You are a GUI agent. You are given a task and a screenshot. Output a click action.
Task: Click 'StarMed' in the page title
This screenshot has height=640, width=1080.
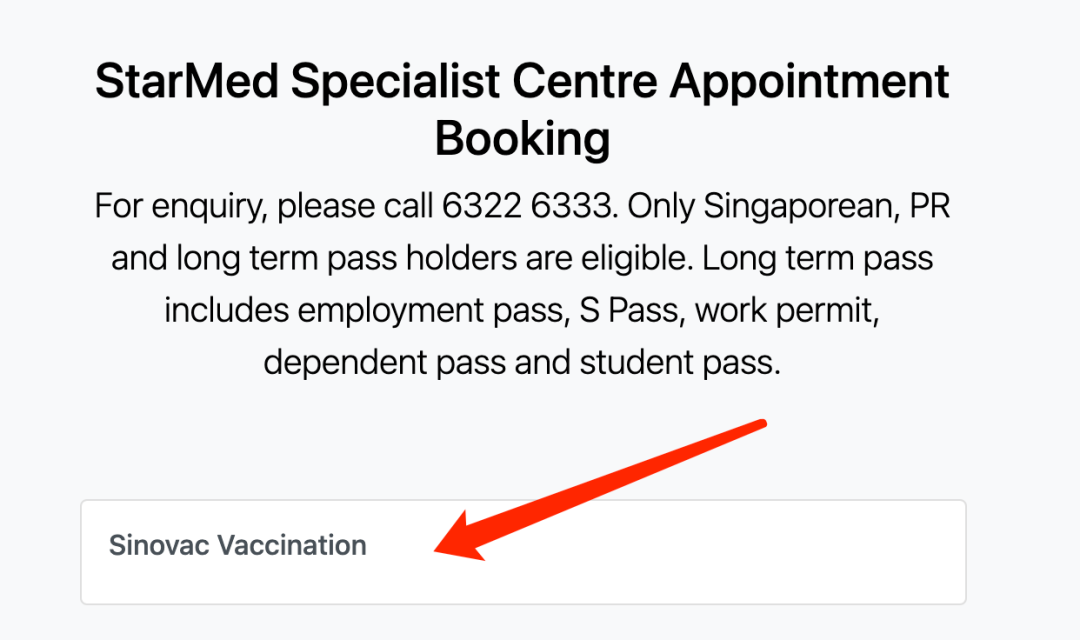coord(187,81)
